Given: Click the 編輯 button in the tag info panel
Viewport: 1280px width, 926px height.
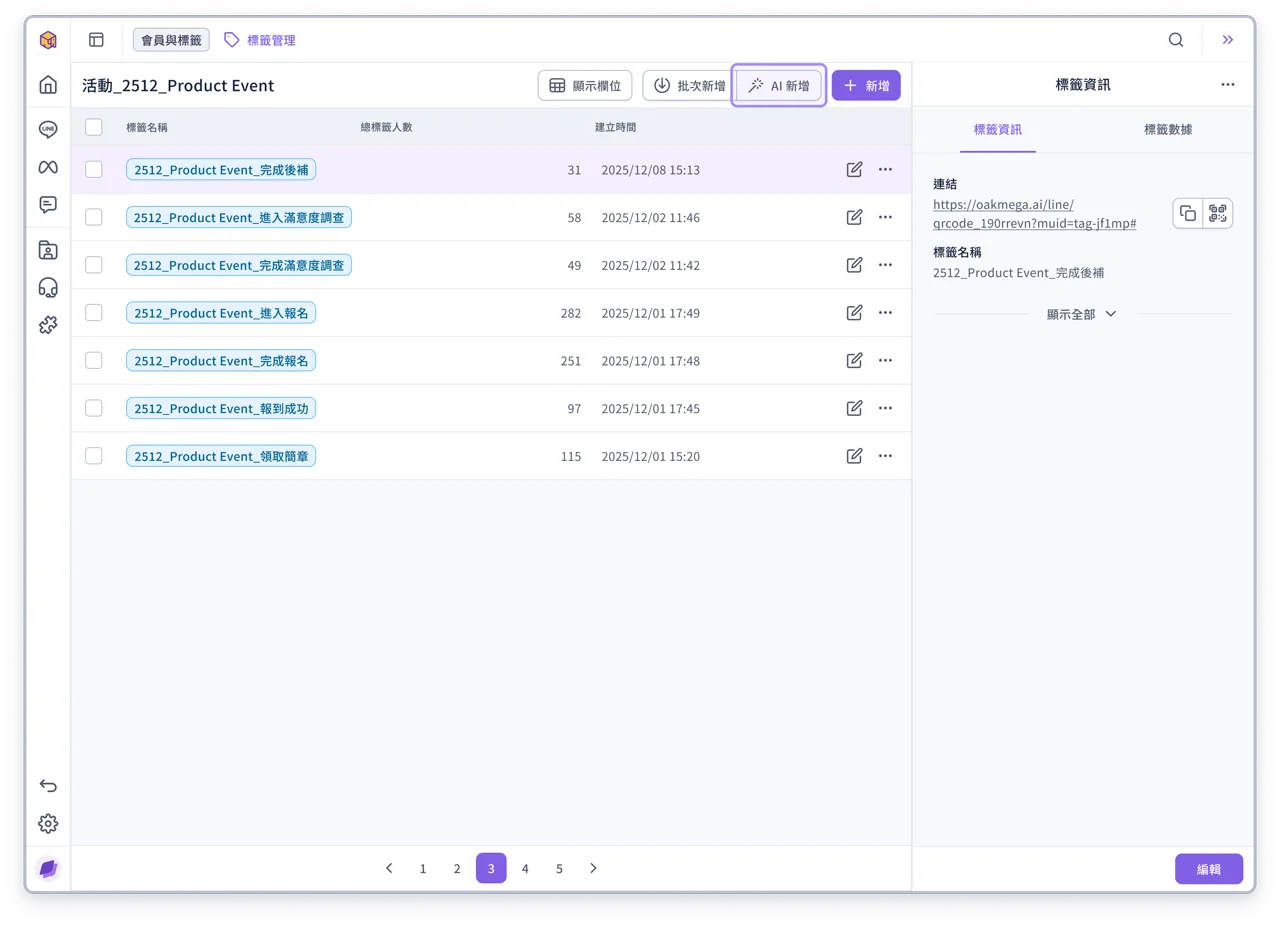Looking at the screenshot, I should point(1209,869).
